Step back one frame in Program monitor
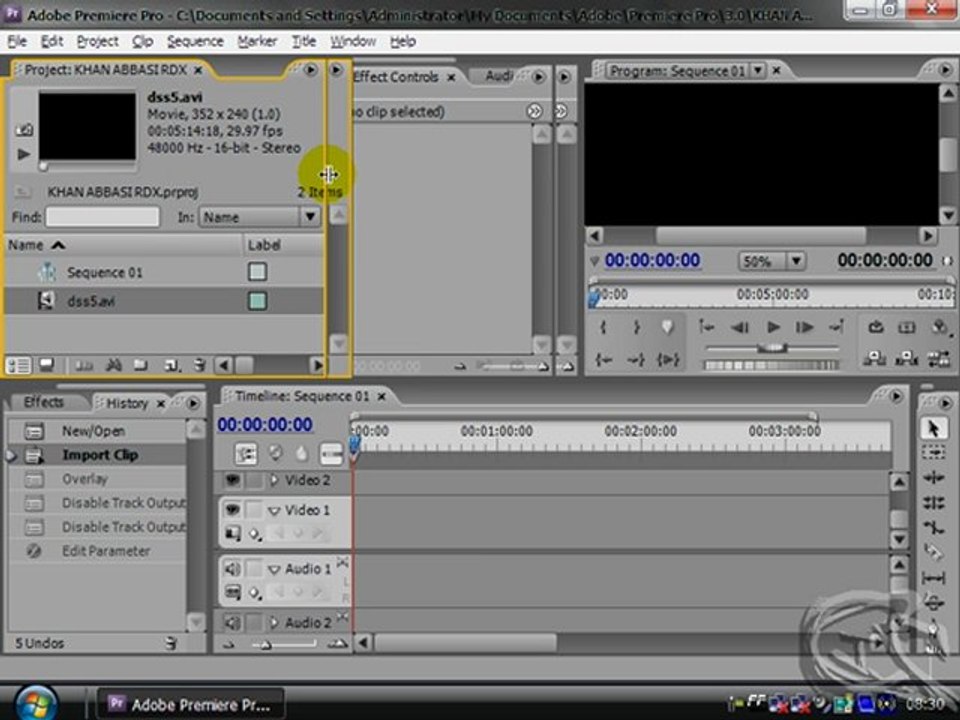Viewport: 960px width, 720px height. coord(740,328)
